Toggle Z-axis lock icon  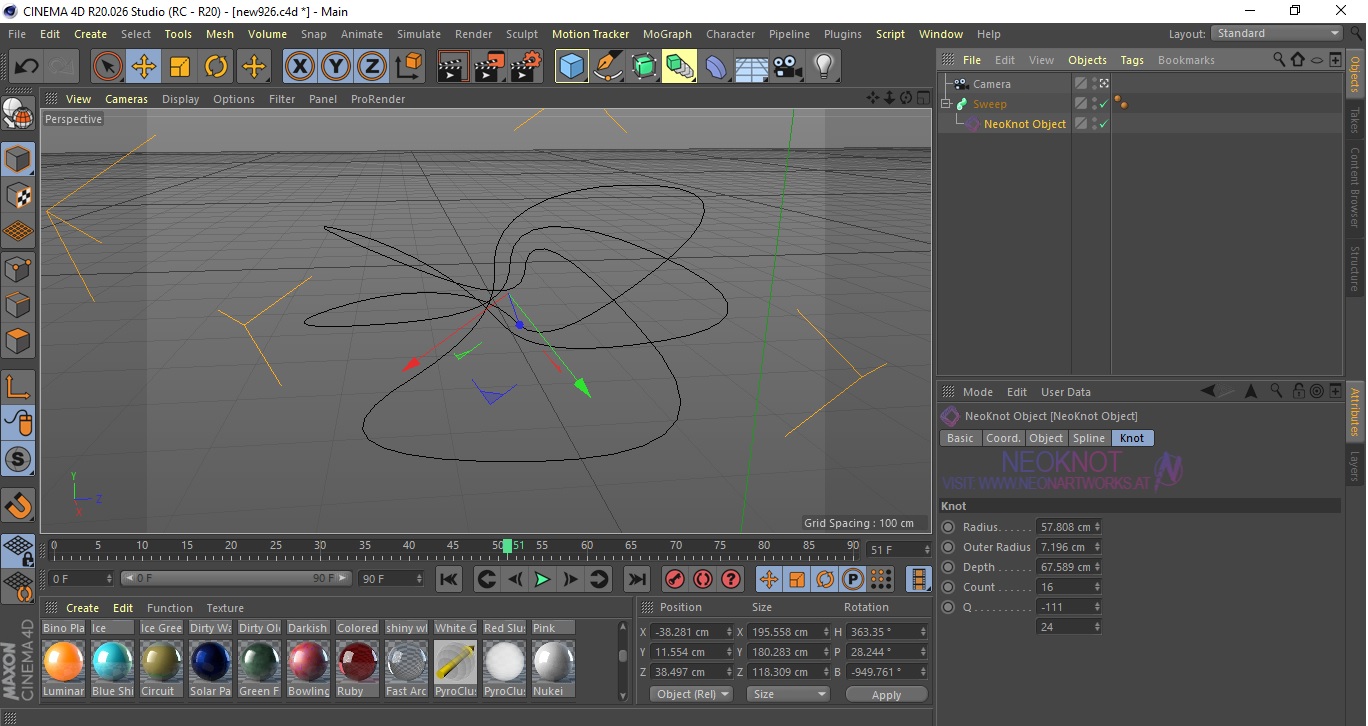(x=371, y=67)
